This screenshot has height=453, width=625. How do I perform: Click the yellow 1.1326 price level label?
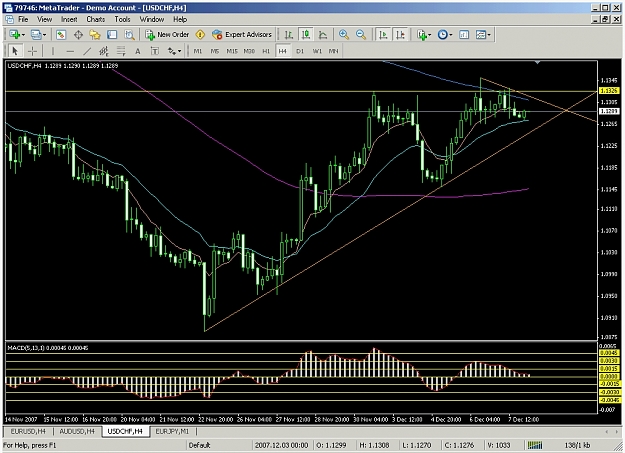(x=609, y=91)
